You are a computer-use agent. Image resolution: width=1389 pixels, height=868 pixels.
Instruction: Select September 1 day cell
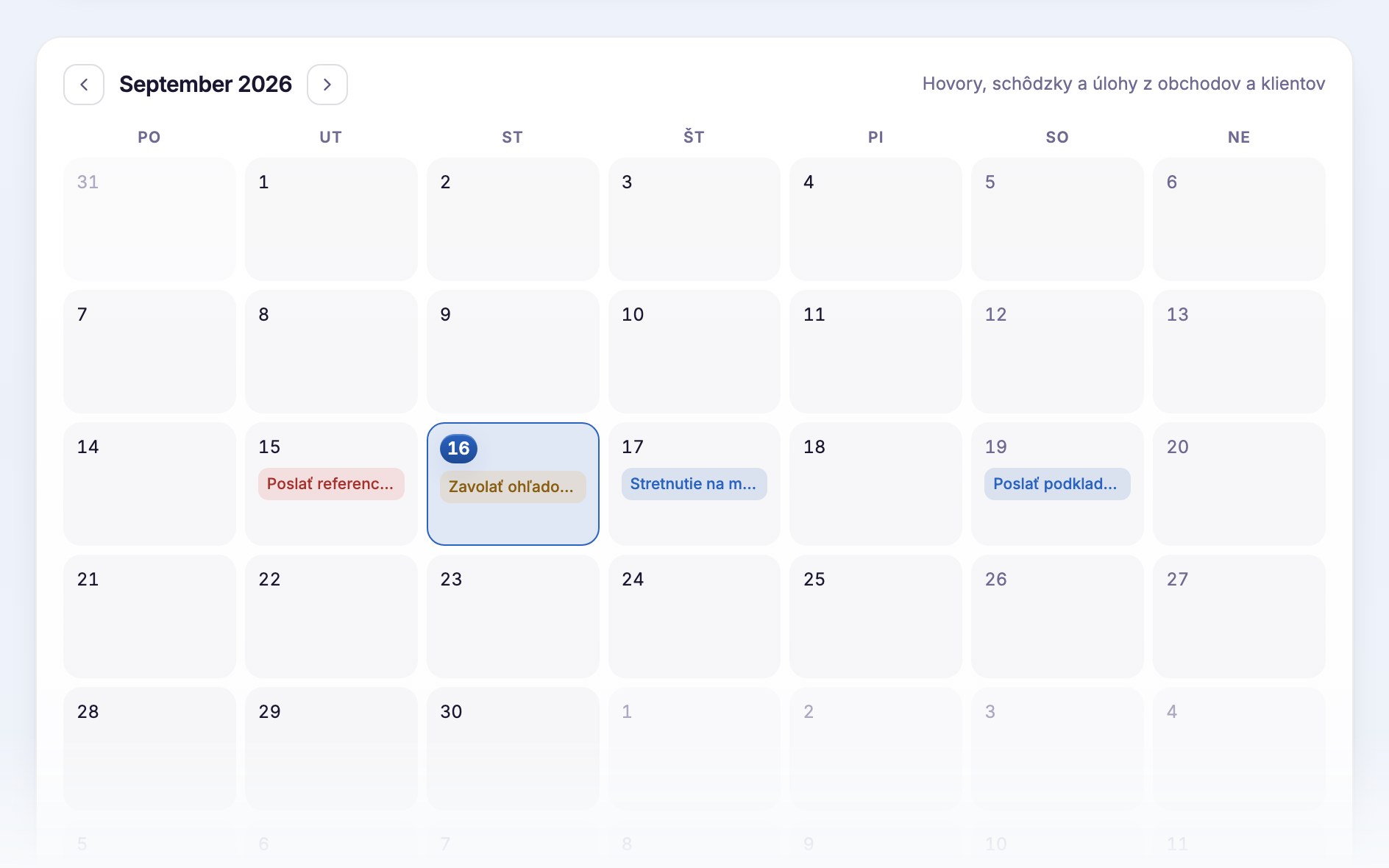pos(331,219)
